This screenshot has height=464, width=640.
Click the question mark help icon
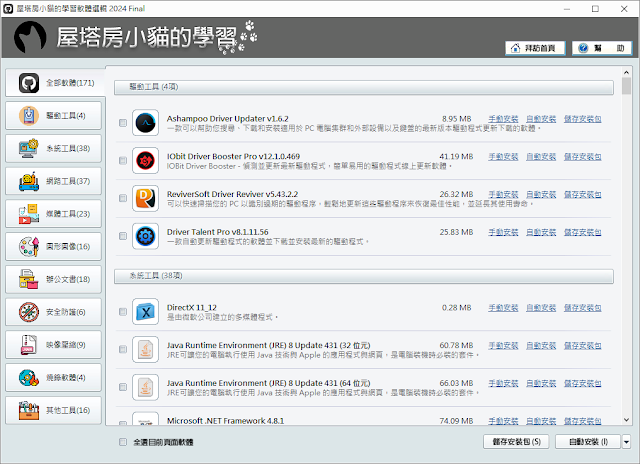583,48
